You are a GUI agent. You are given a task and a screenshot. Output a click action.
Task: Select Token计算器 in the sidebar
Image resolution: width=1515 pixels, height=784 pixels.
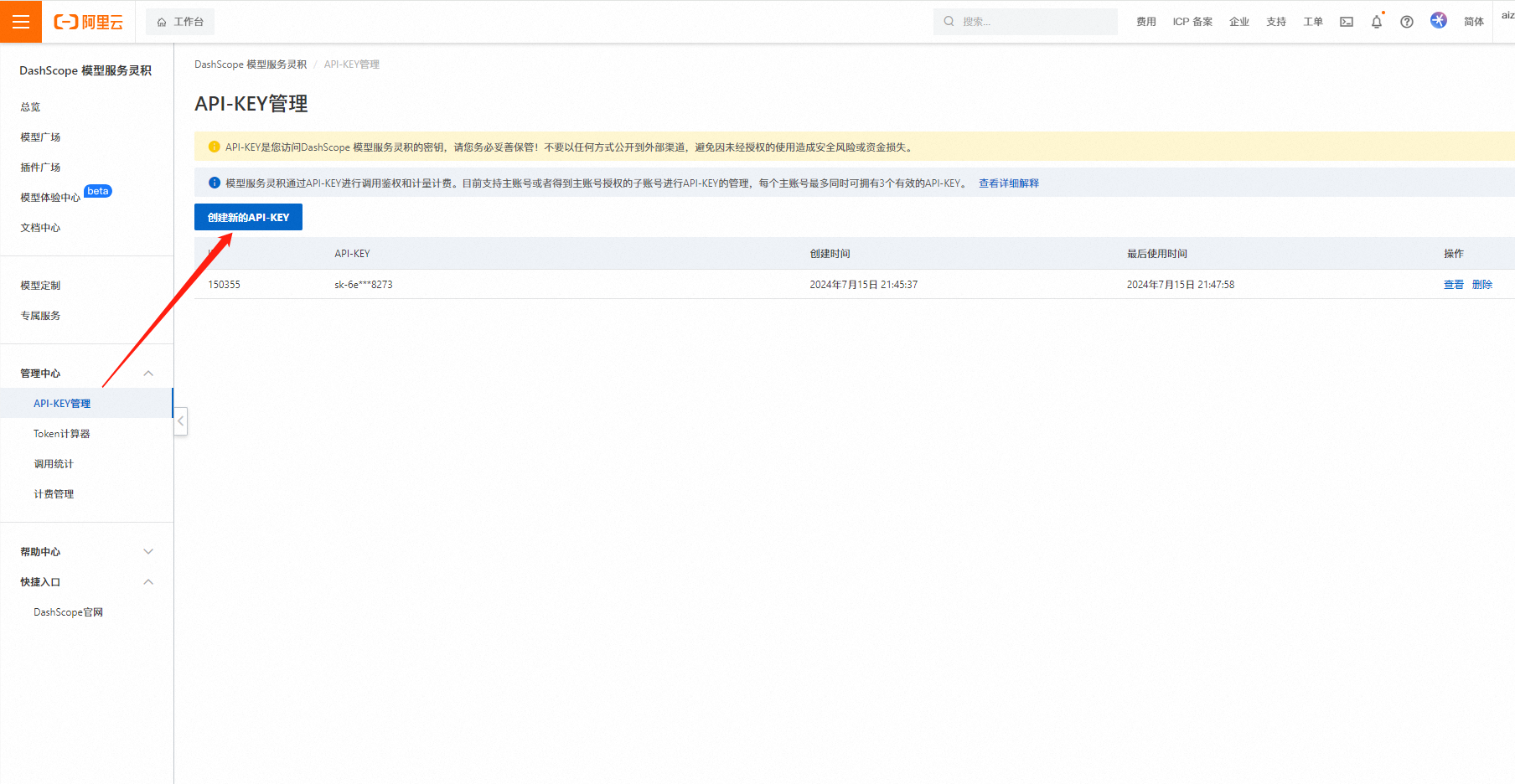(x=62, y=434)
